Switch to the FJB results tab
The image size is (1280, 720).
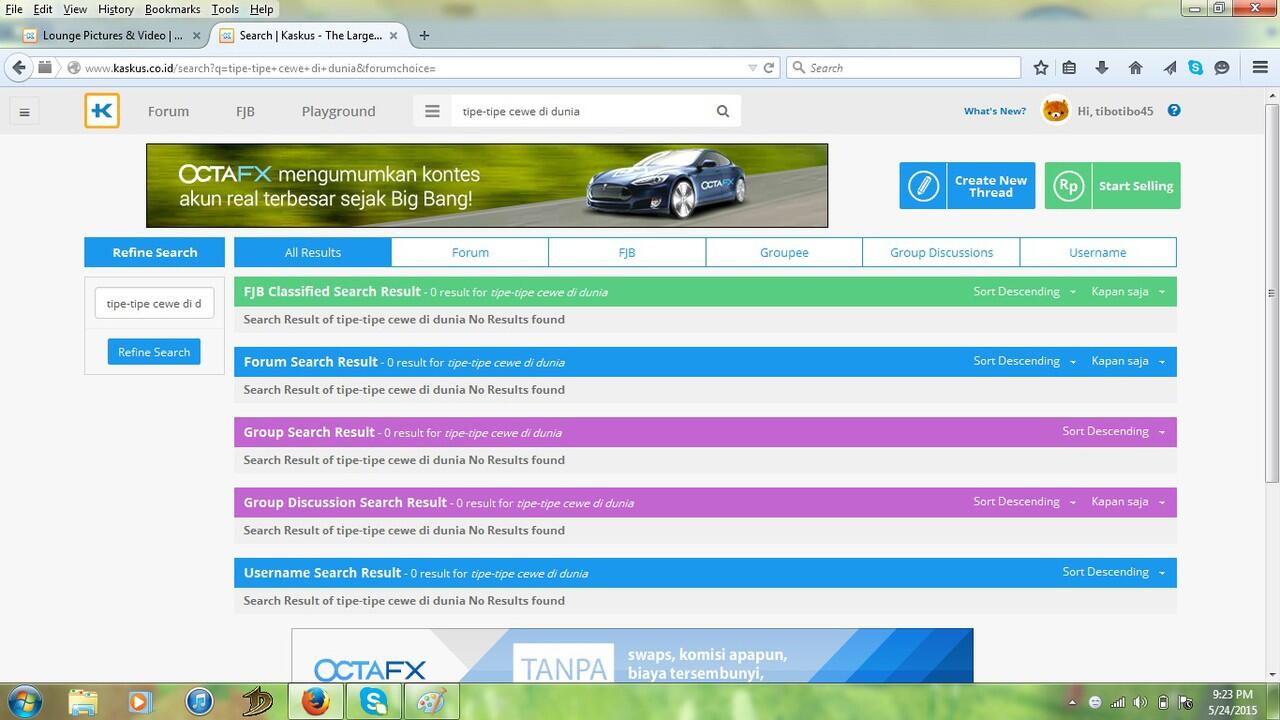[627, 252]
